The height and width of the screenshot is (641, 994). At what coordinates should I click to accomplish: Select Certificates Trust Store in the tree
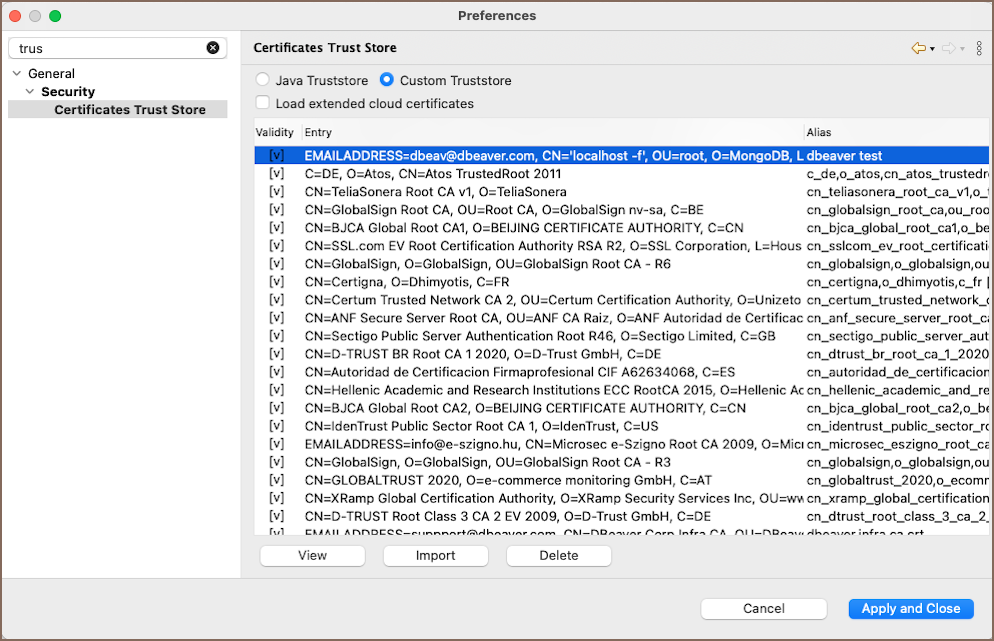(x=130, y=110)
